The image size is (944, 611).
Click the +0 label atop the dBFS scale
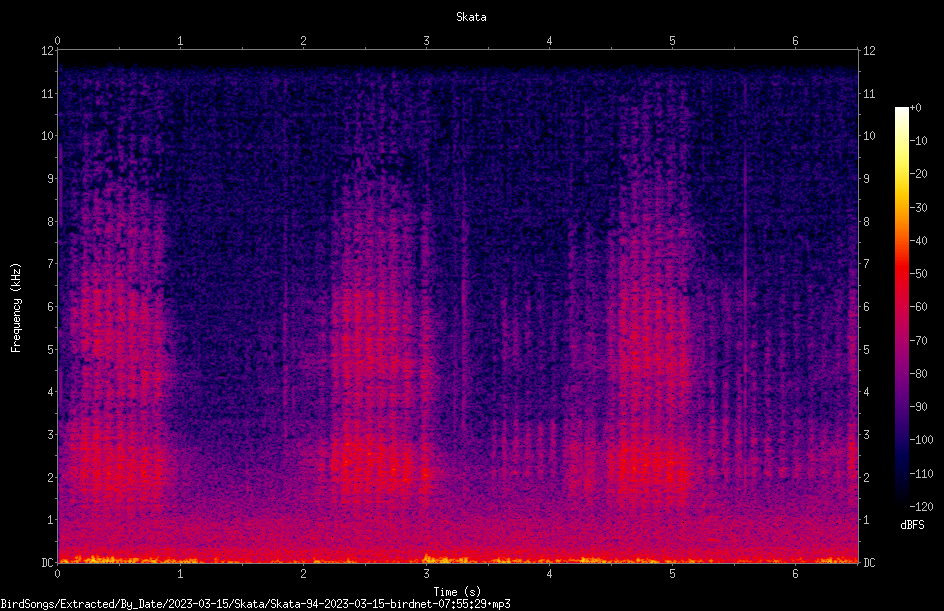[915, 108]
